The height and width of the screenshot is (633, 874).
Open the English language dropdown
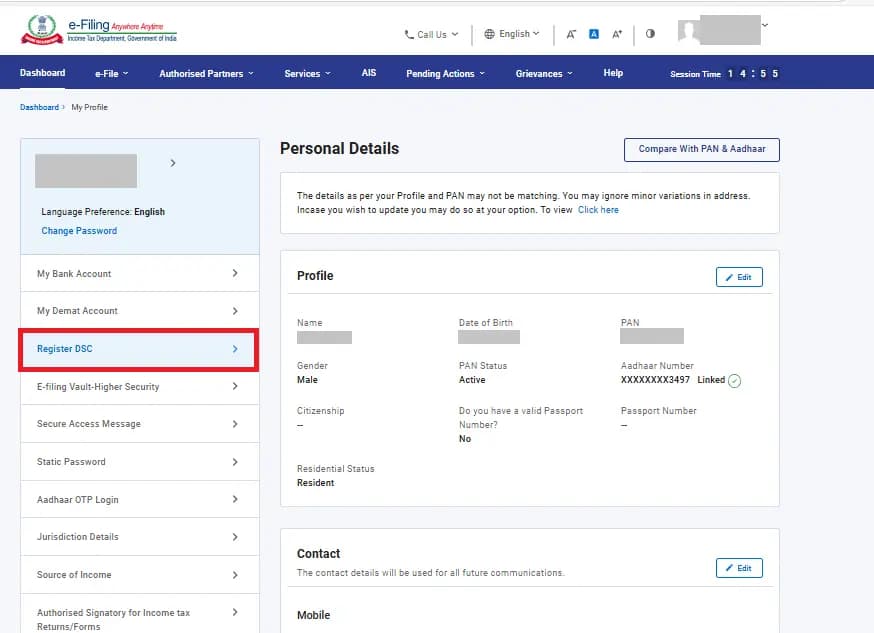pos(512,33)
